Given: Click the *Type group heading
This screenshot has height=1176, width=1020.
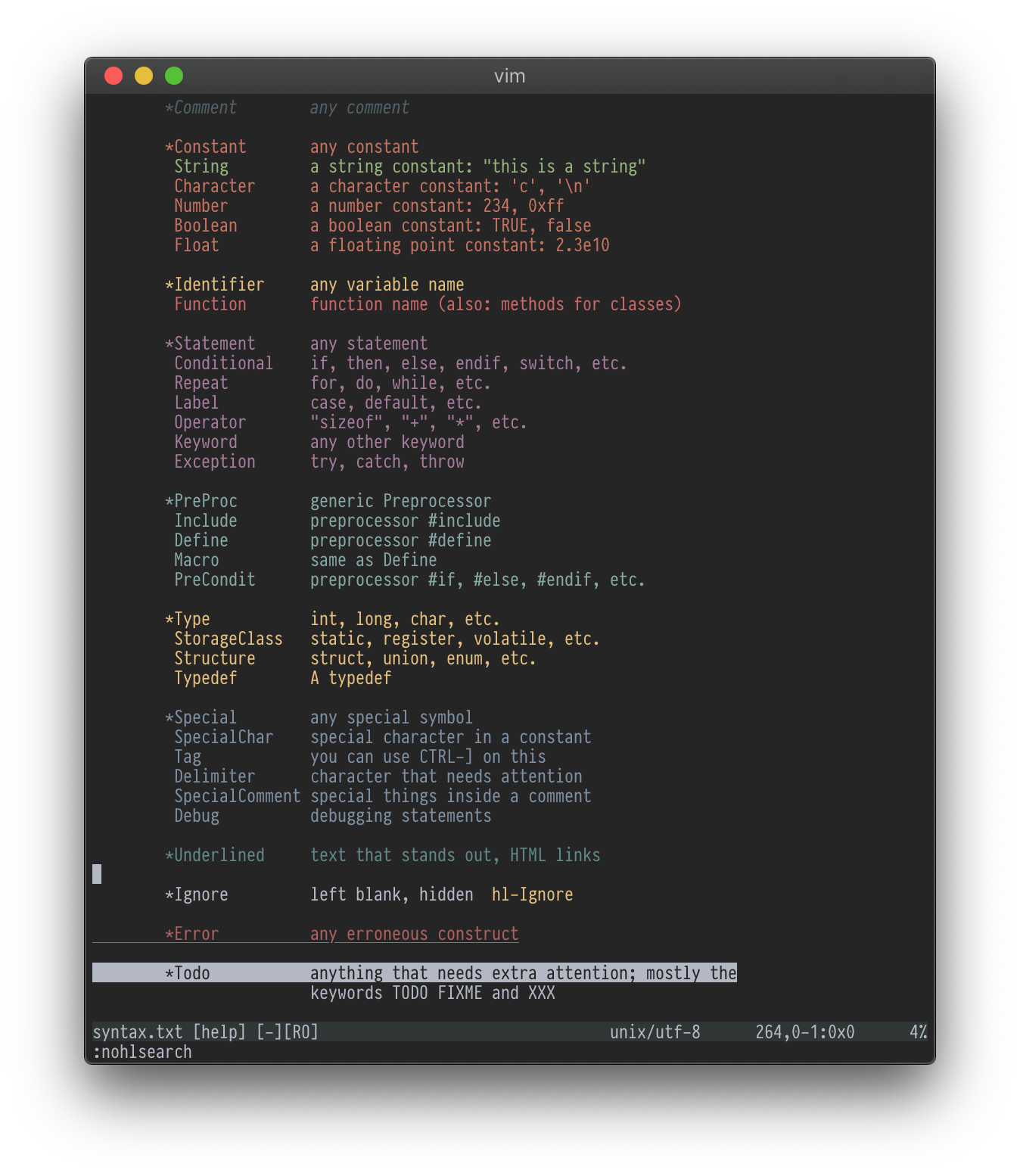Looking at the screenshot, I should pyautogui.click(x=188, y=618).
